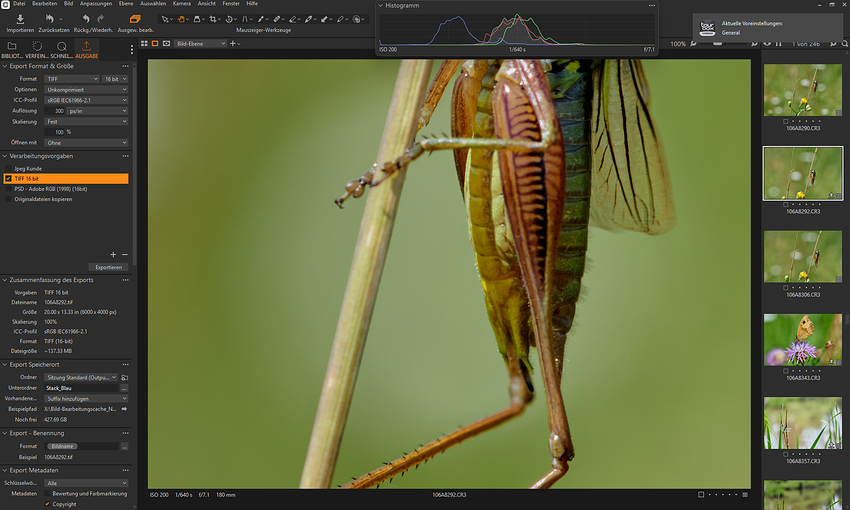Click the browser search magnifier icon
850x510 pixels.
(x=845, y=43)
